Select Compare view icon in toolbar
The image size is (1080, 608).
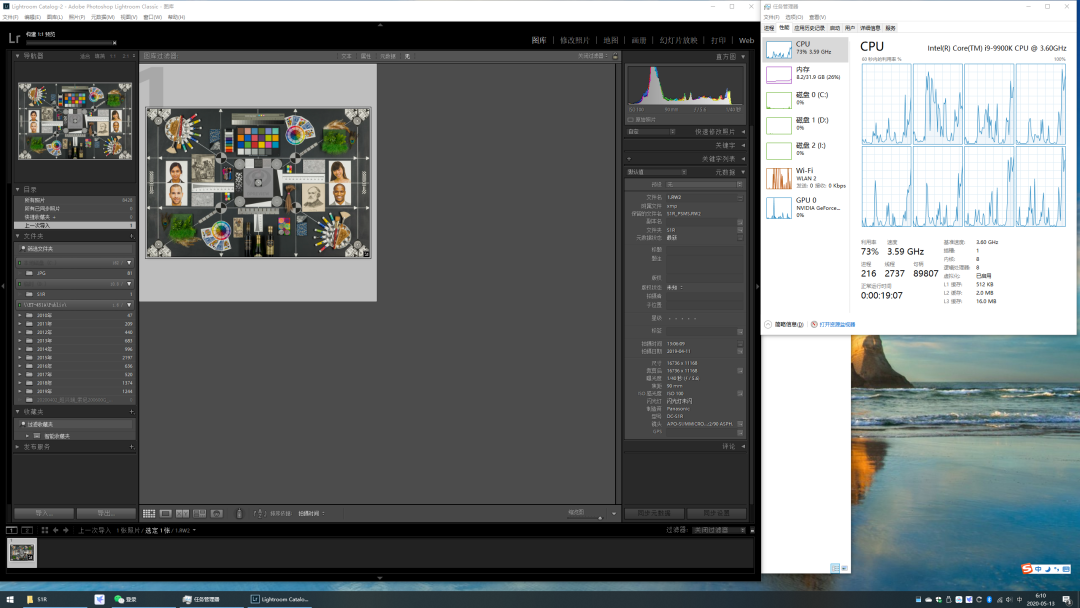(x=183, y=513)
